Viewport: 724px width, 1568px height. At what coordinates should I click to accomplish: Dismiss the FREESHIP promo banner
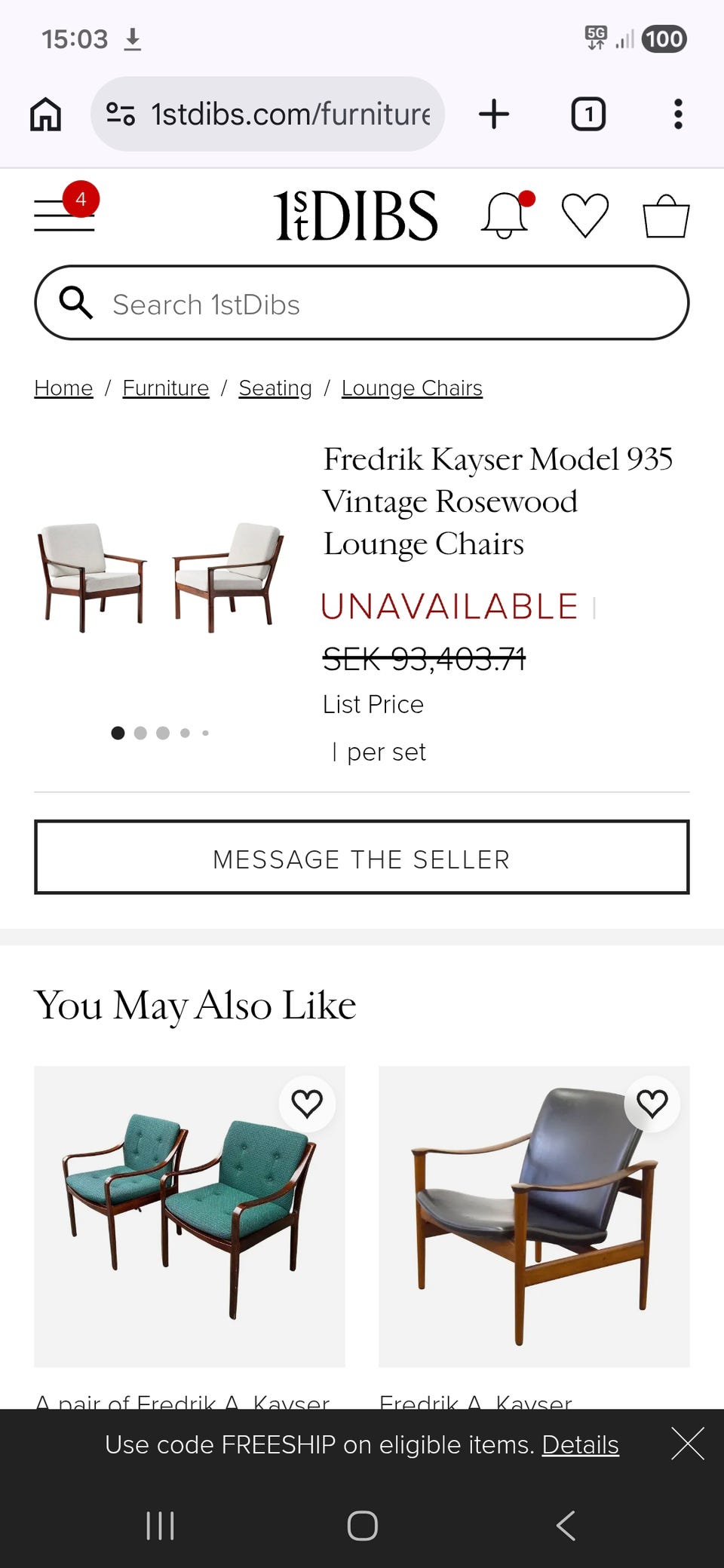pyautogui.click(x=687, y=1444)
